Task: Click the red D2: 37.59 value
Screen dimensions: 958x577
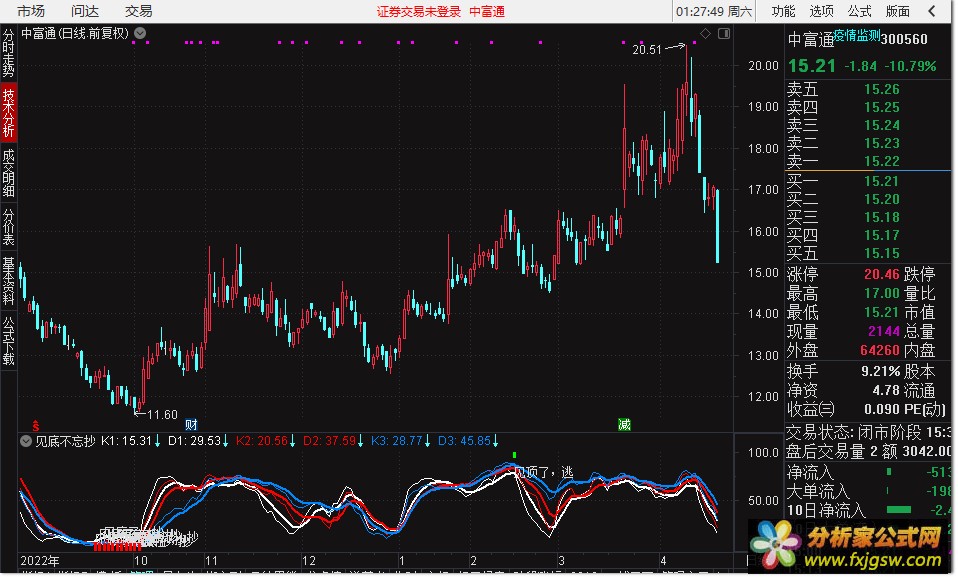Action: [x=333, y=441]
